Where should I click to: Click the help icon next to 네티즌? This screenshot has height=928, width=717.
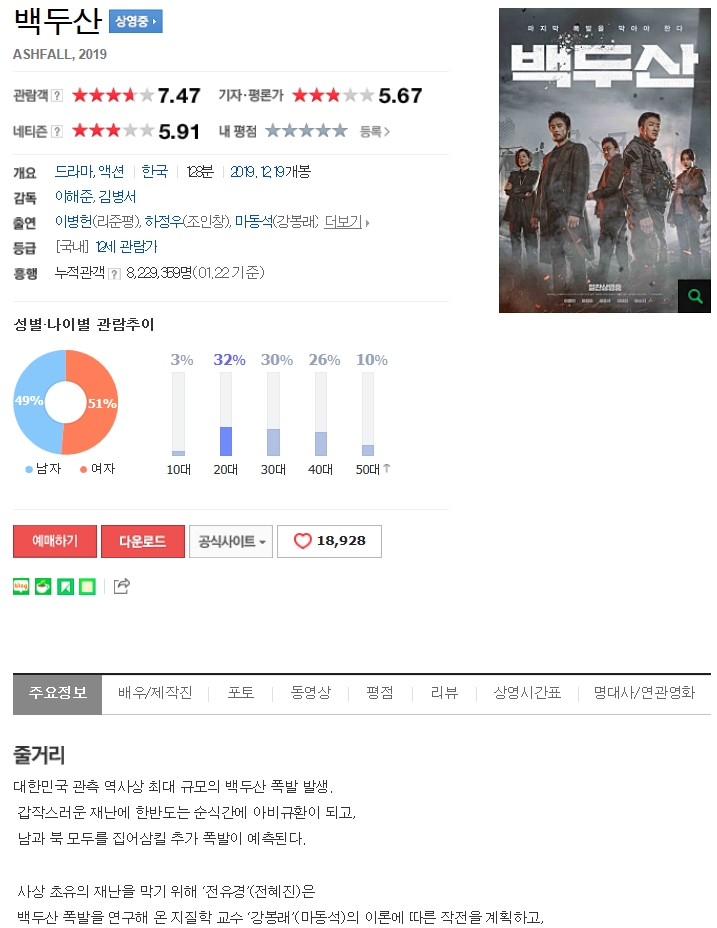click(57, 131)
